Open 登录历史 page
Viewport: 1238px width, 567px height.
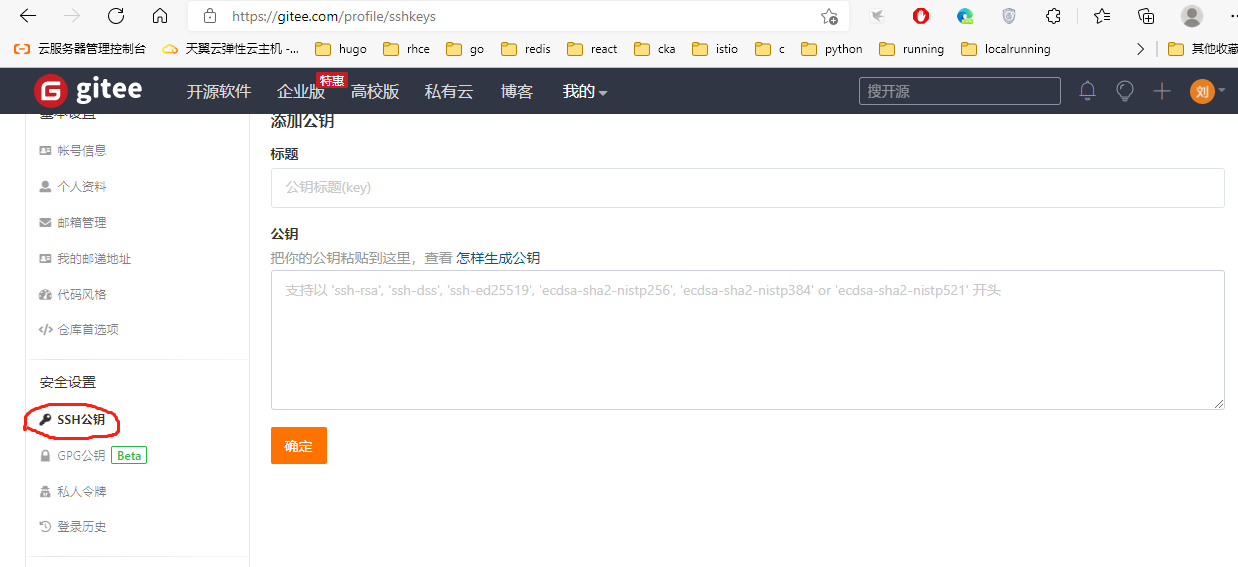click(72, 527)
